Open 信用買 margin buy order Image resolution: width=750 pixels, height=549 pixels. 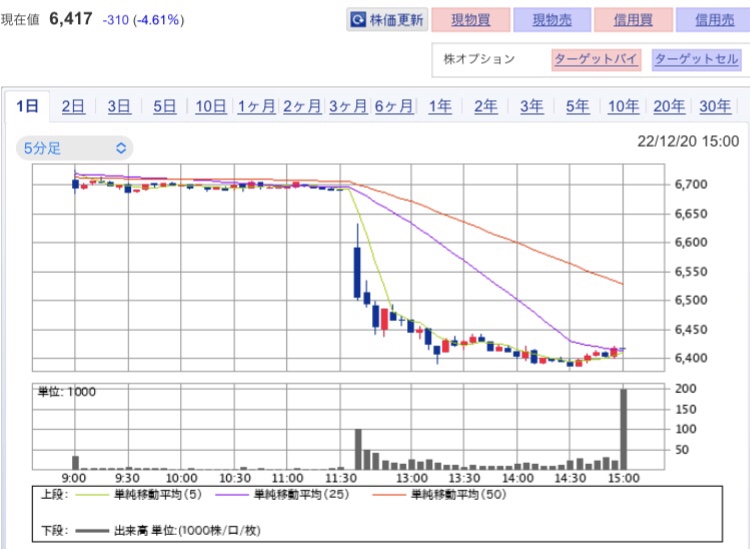(633, 20)
